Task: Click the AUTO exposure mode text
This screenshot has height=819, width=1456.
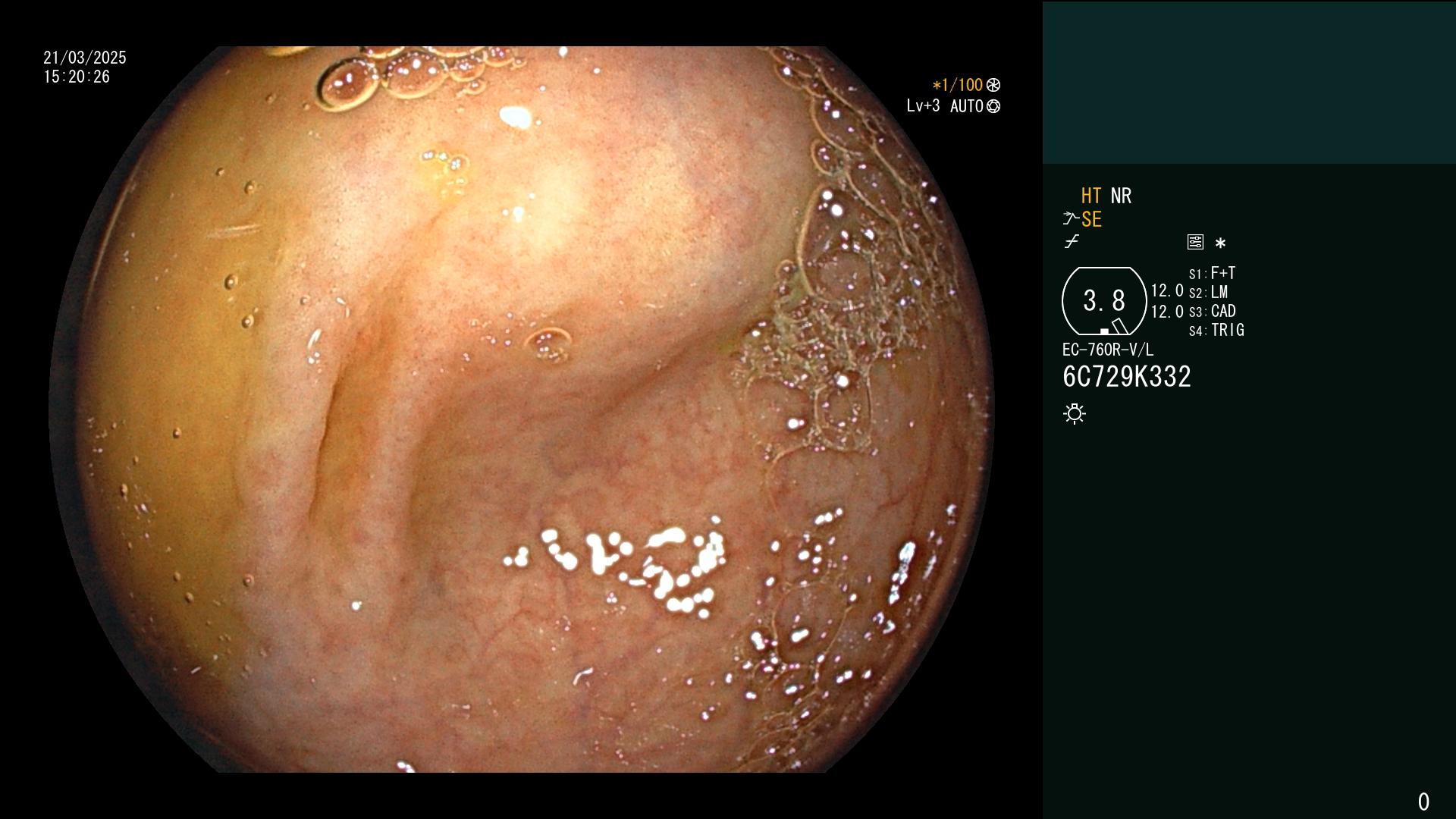Action: coord(967,106)
